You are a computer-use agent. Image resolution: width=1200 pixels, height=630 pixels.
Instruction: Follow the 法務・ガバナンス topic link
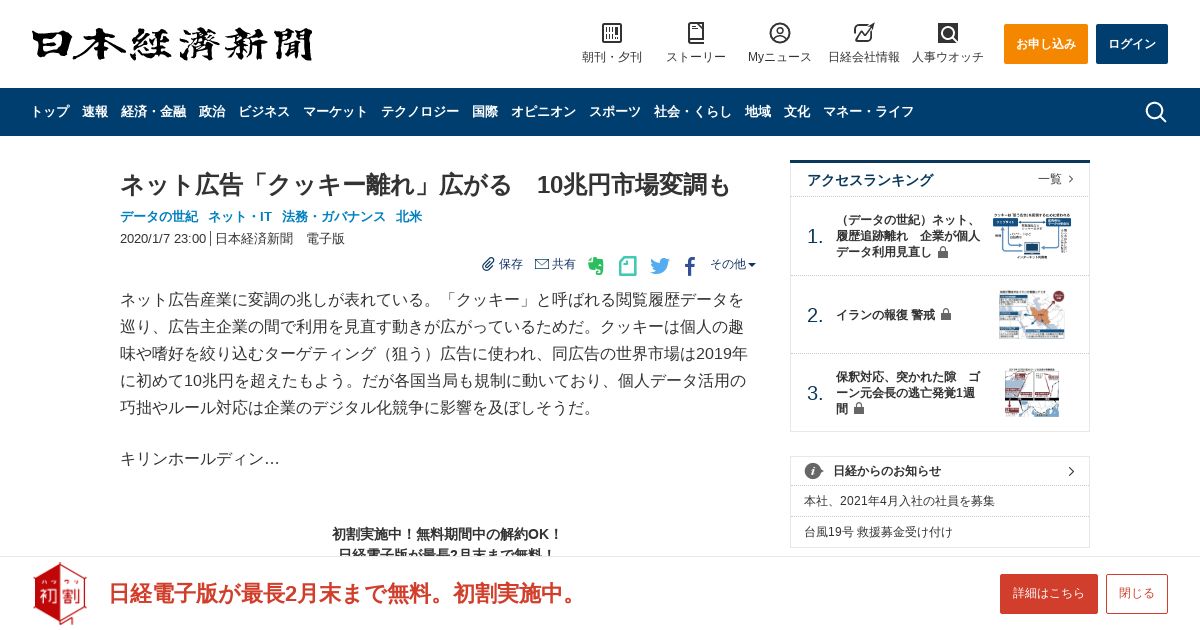point(334,216)
